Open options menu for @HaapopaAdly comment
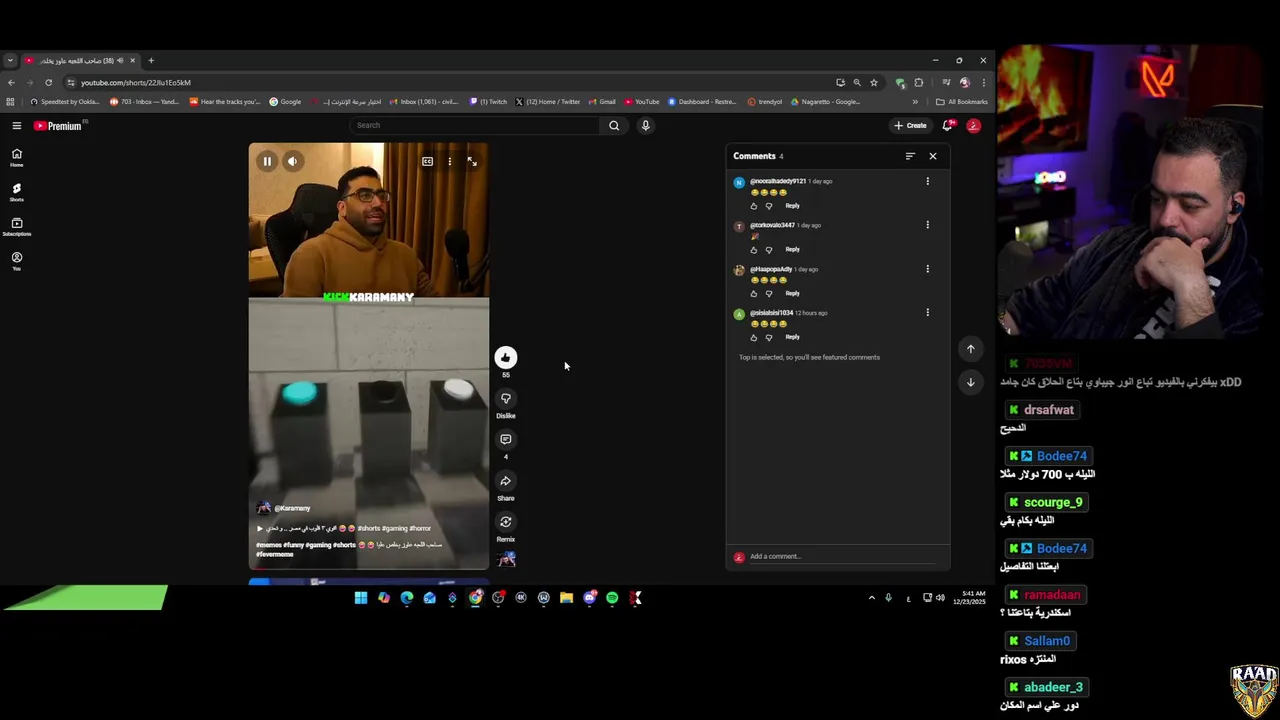 click(927, 269)
